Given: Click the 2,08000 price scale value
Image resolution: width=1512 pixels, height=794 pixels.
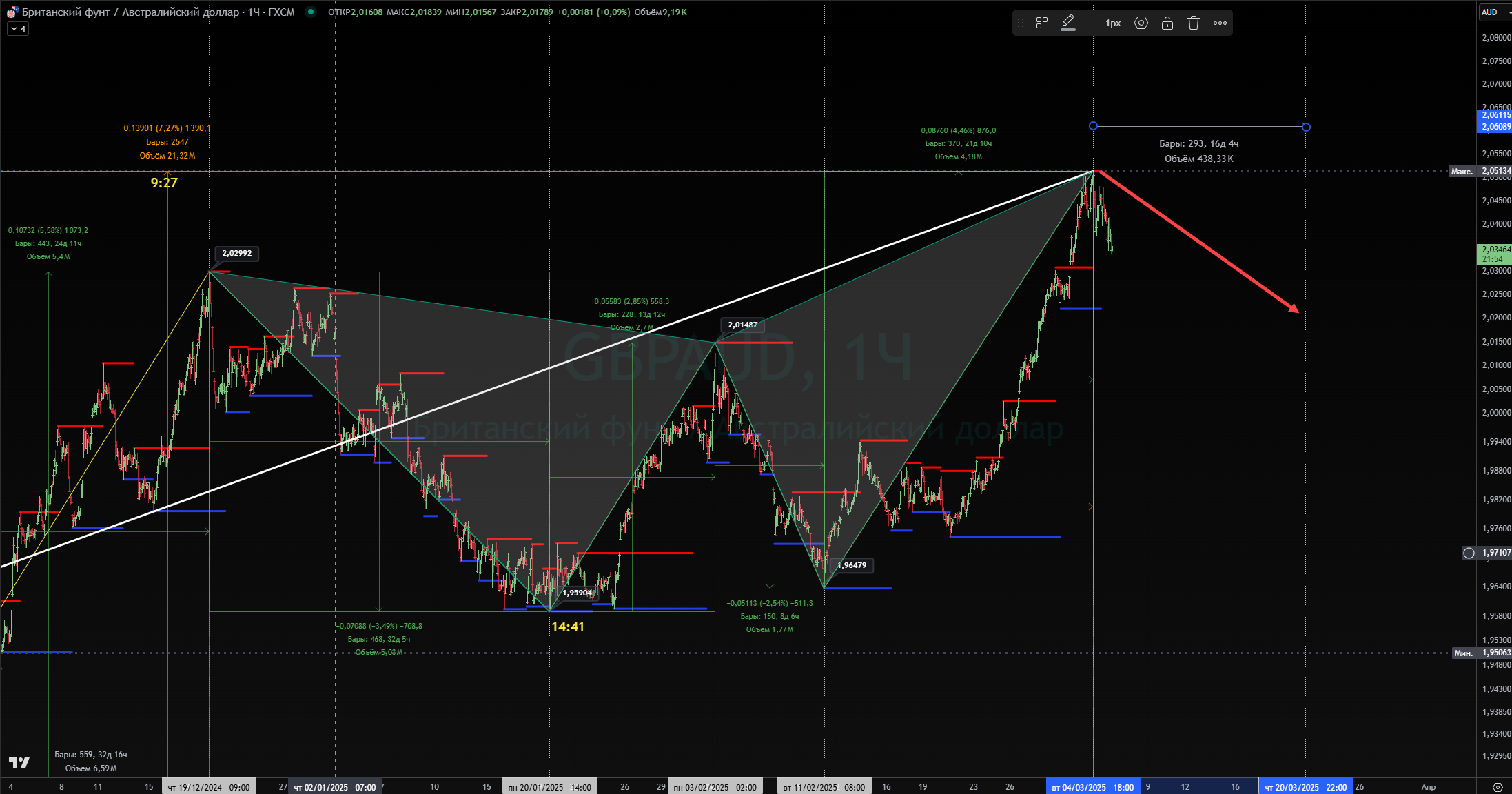Looking at the screenshot, I should pos(1496,38).
